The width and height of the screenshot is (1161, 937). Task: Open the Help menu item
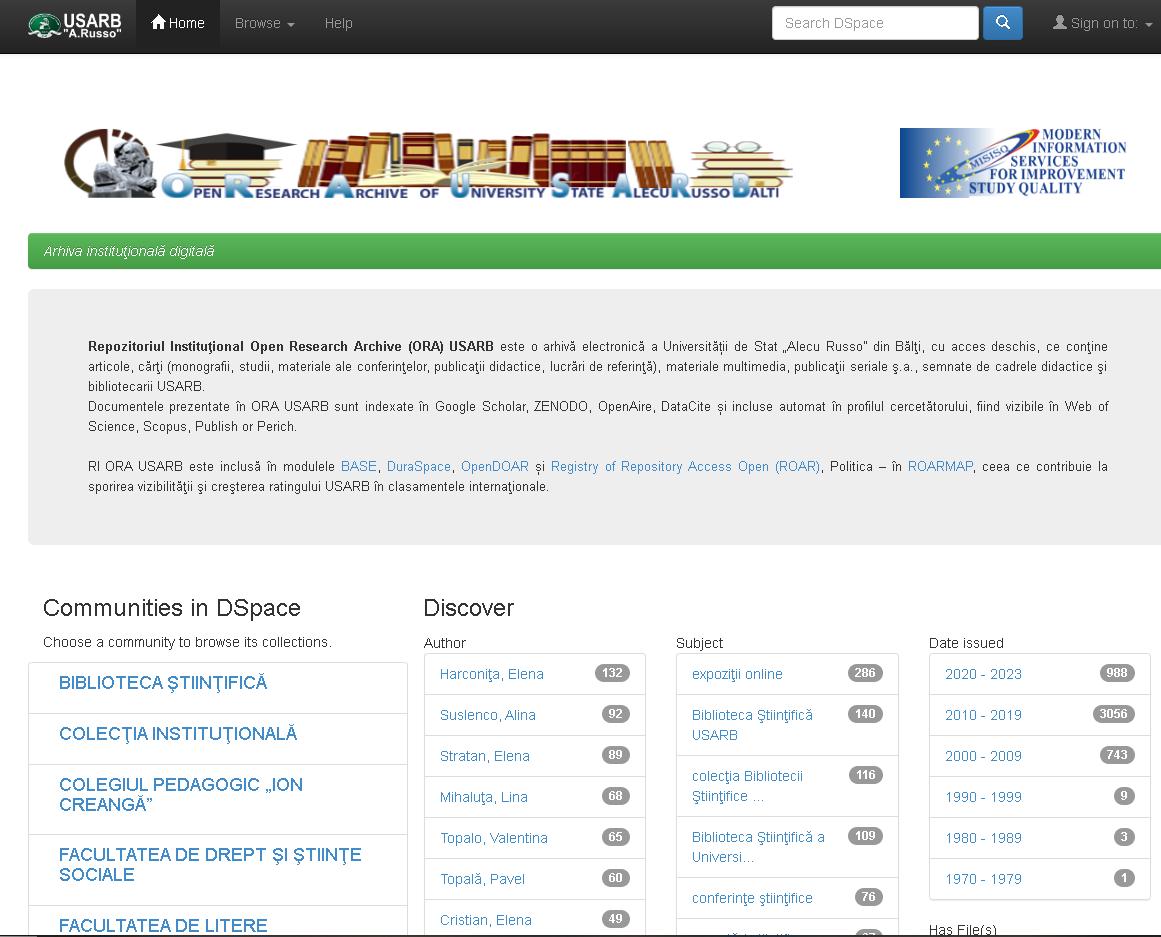click(338, 24)
